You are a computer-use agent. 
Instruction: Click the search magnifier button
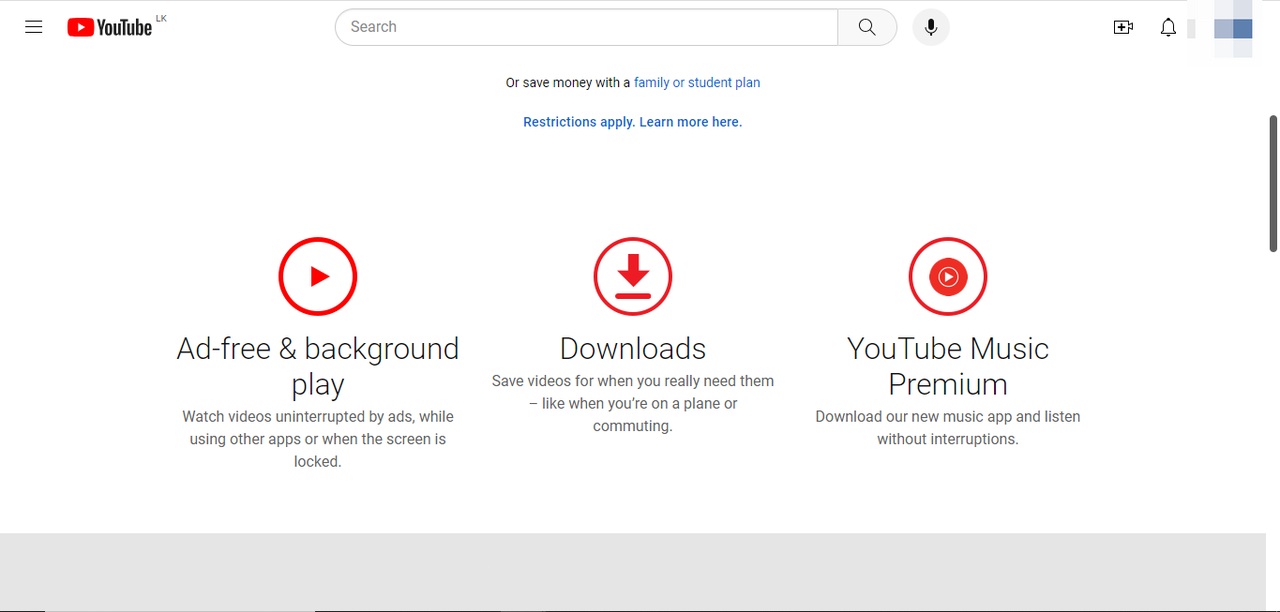[867, 27]
